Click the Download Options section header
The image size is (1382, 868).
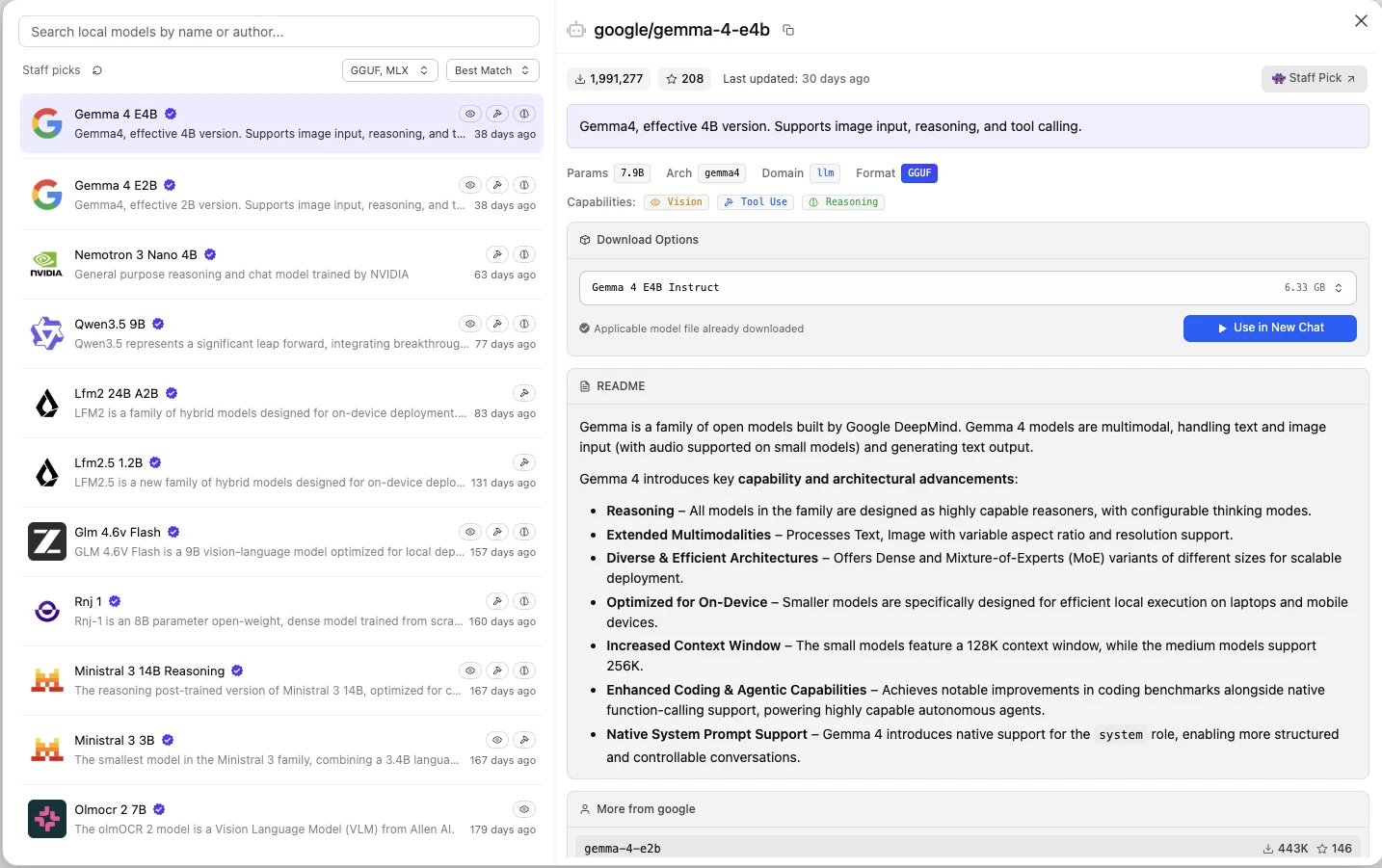(x=968, y=240)
